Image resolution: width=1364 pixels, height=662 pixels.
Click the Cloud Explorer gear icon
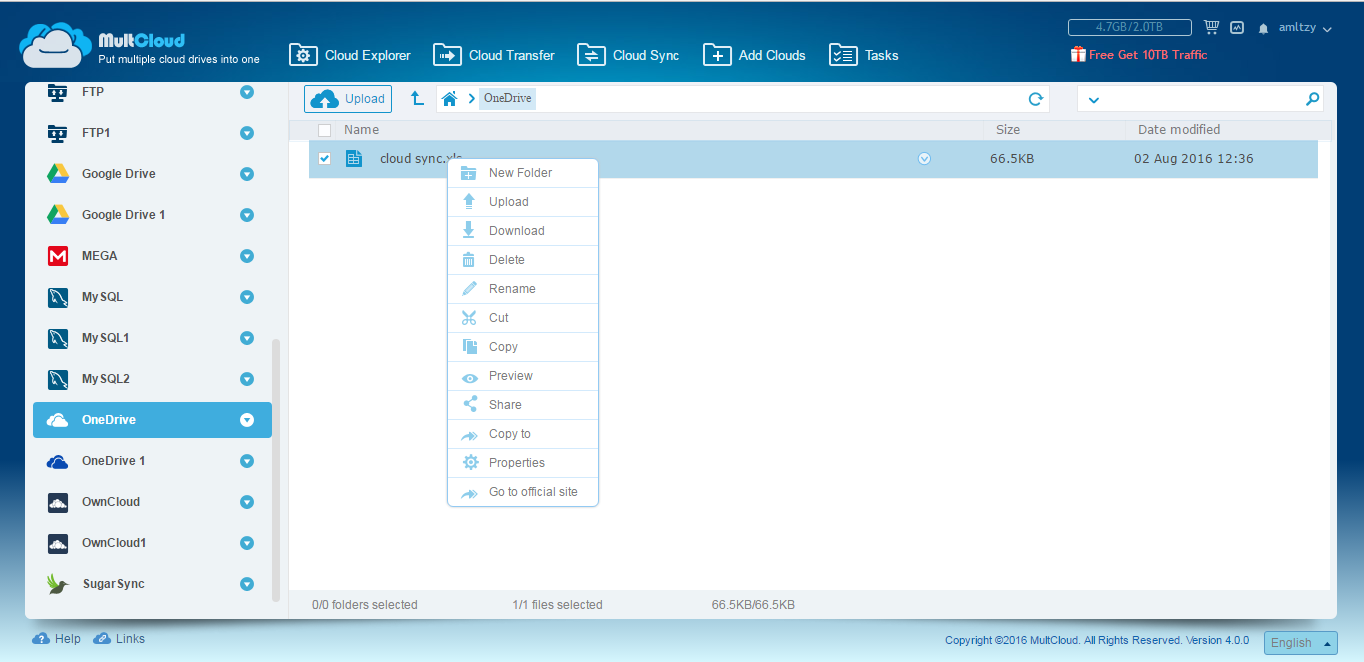tap(303, 55)
